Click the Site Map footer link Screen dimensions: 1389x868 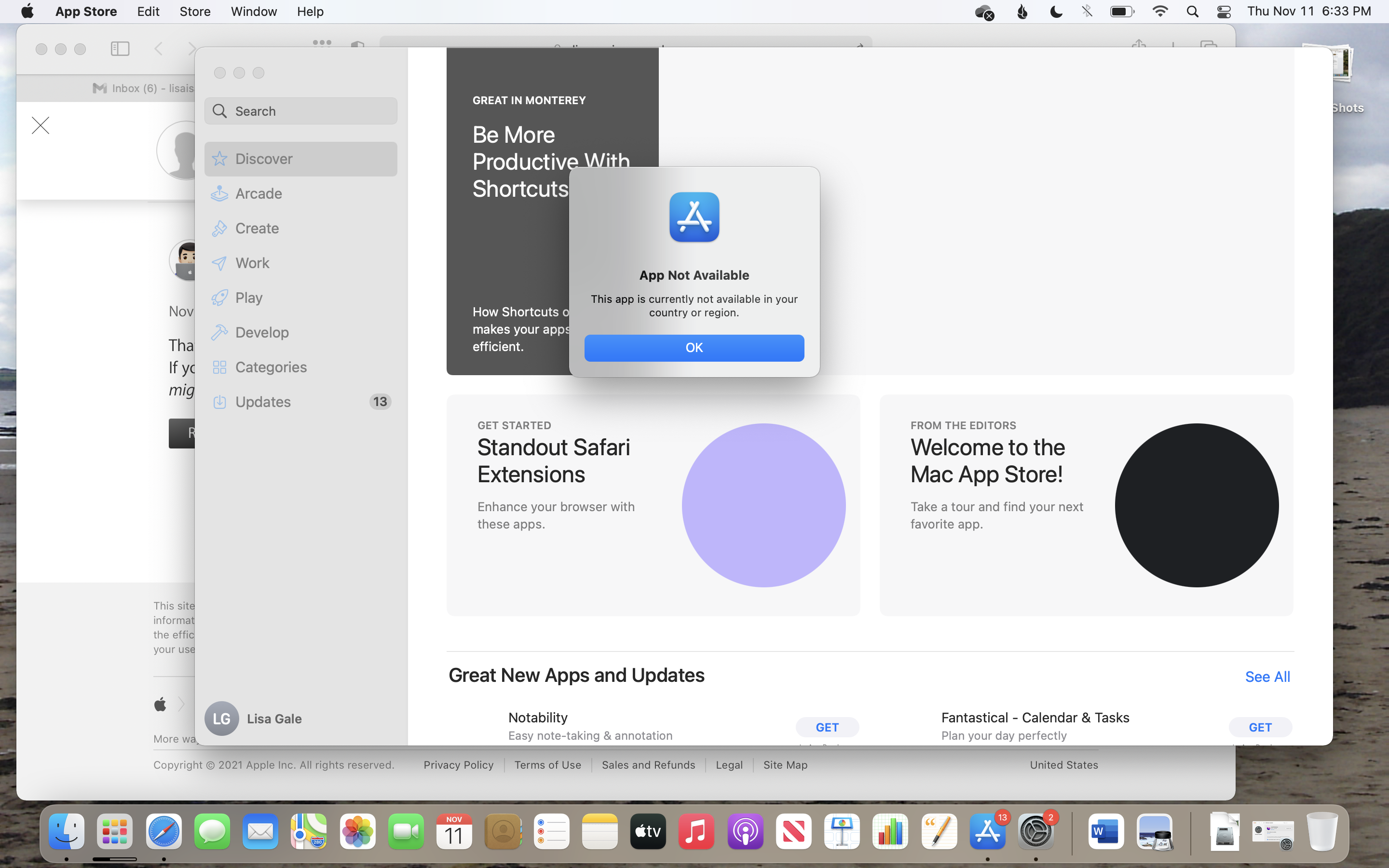click(x=785, y=765)
